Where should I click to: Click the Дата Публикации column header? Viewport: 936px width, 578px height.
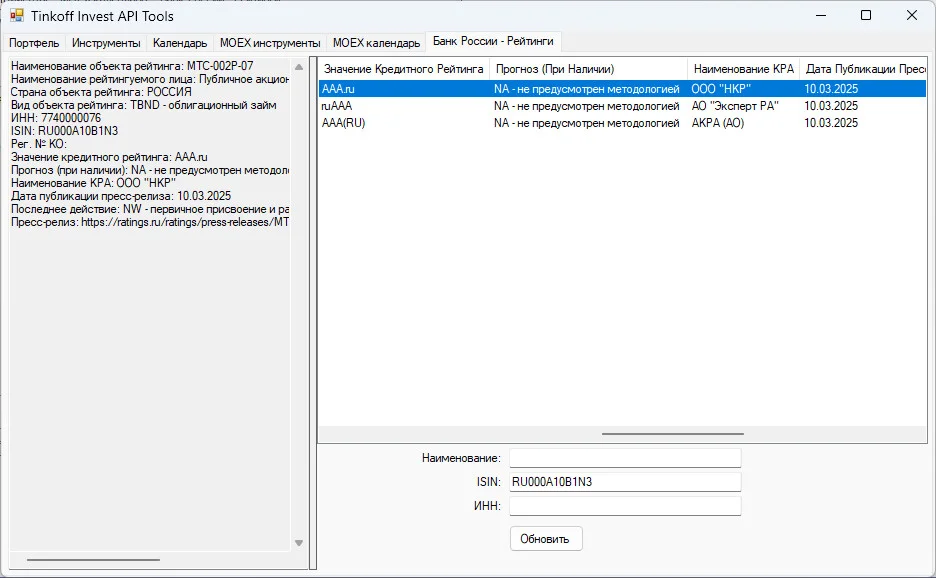point(863,69)
